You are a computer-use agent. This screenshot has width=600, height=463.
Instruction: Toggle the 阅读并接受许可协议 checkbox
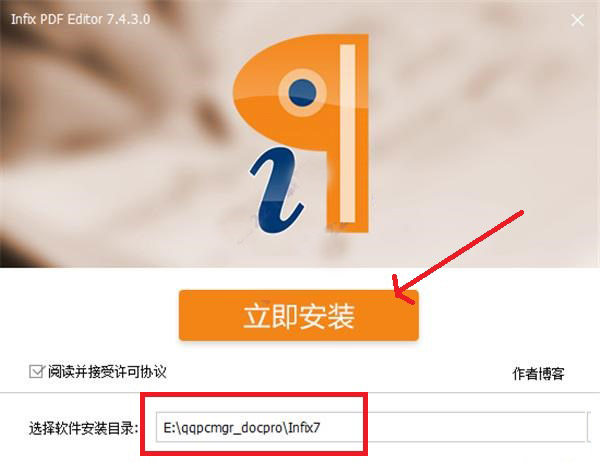(37, 371)
